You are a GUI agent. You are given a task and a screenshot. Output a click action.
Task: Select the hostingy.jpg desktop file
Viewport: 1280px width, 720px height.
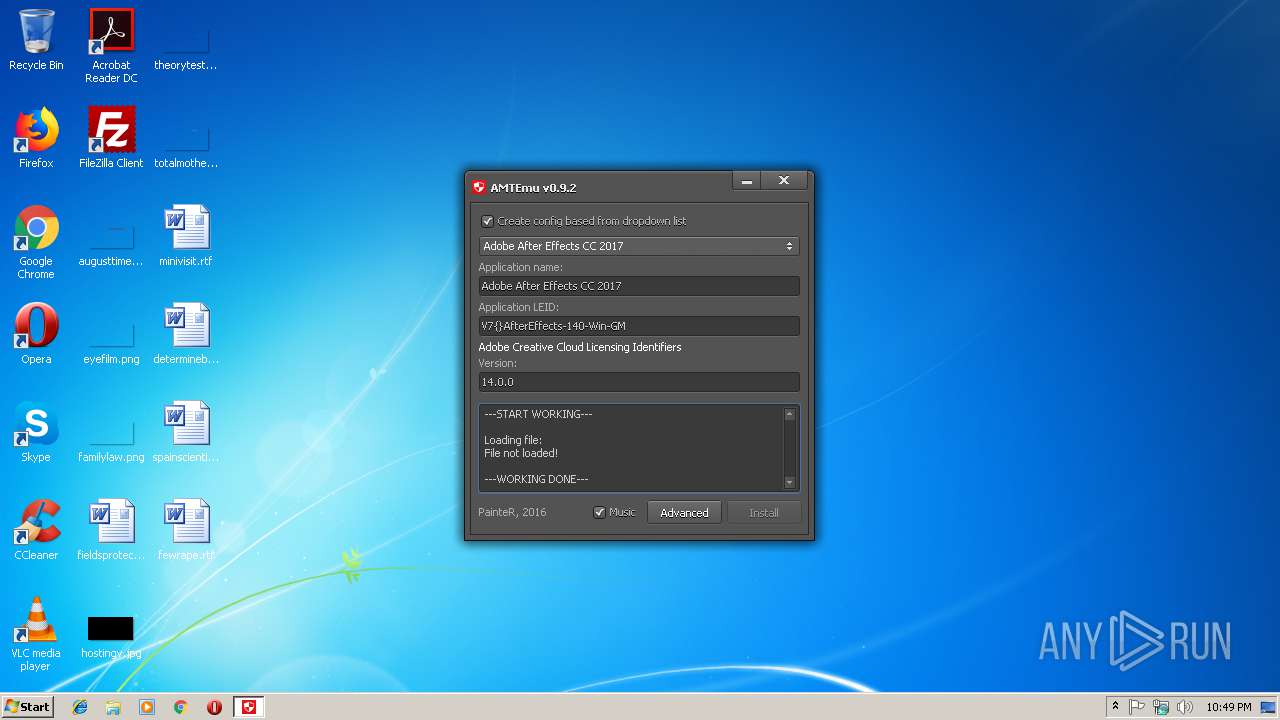111,637
